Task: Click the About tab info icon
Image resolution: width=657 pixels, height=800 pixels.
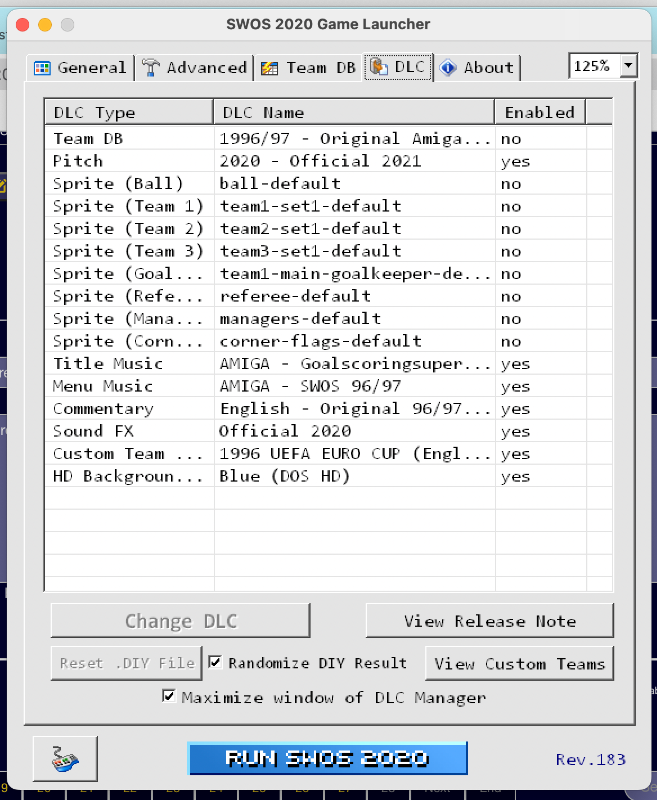Action: coord(448,68)
